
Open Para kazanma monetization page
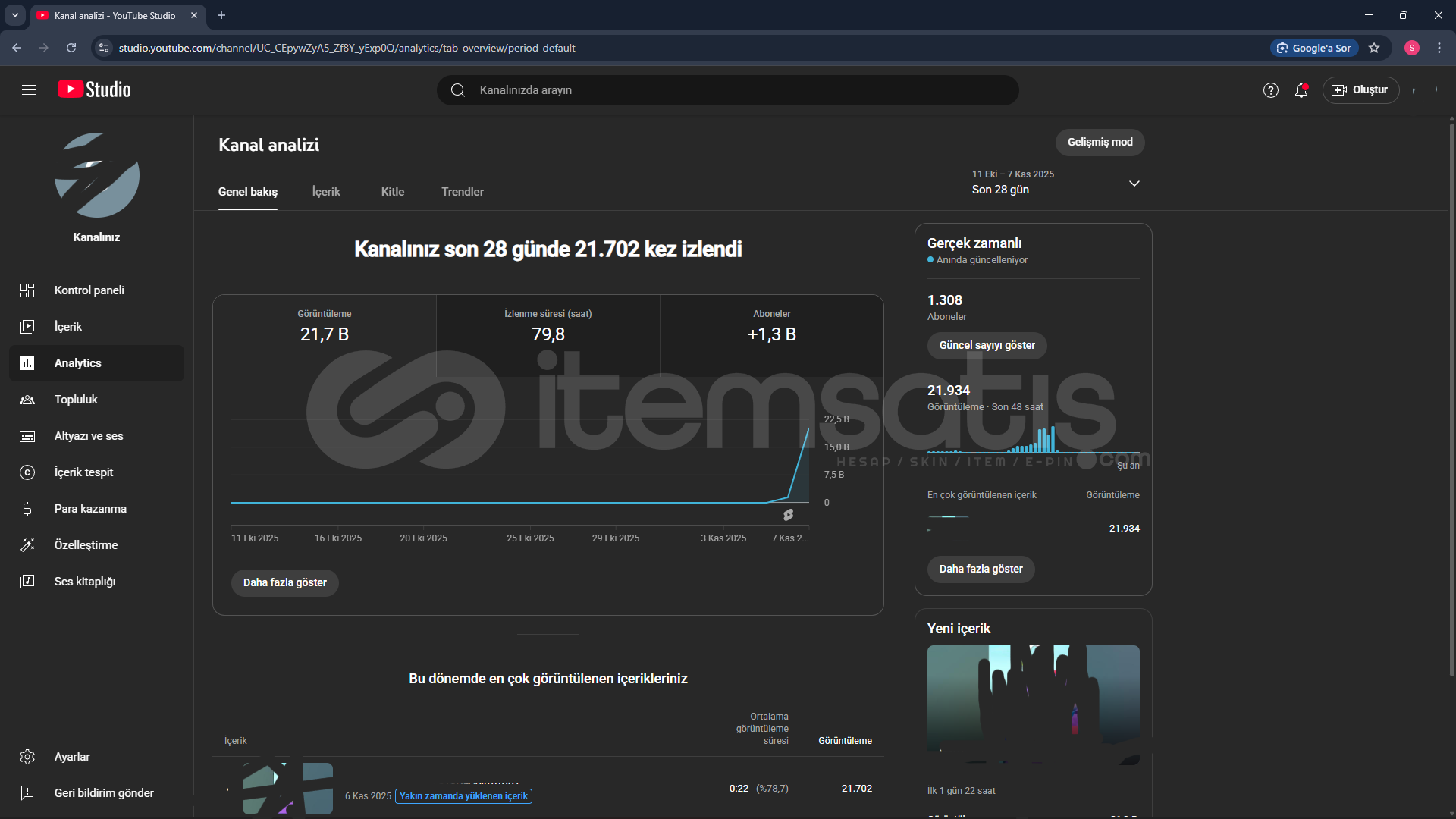[89, 509]
